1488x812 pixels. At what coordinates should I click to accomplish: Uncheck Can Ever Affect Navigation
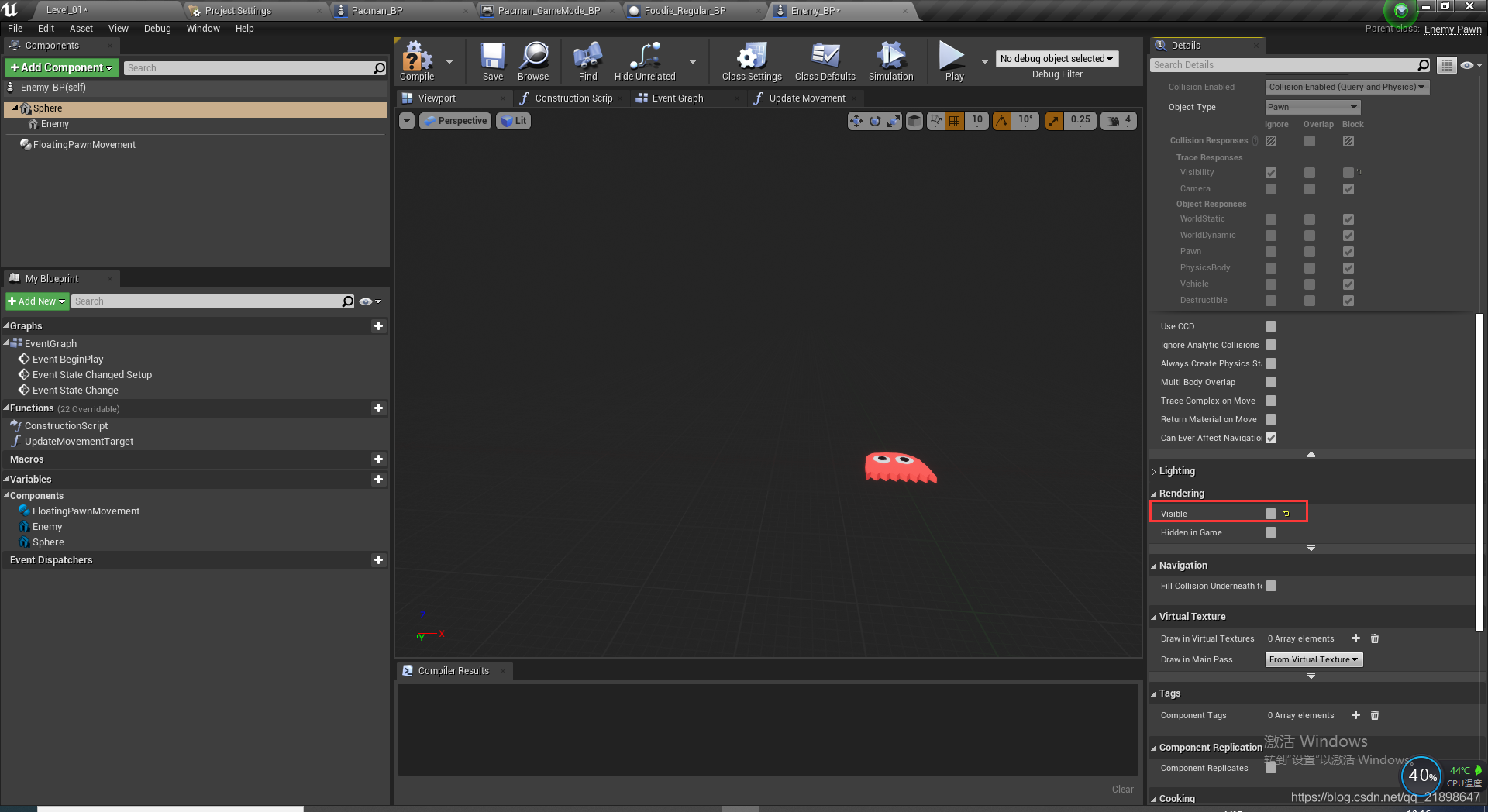pos(1271,438)
